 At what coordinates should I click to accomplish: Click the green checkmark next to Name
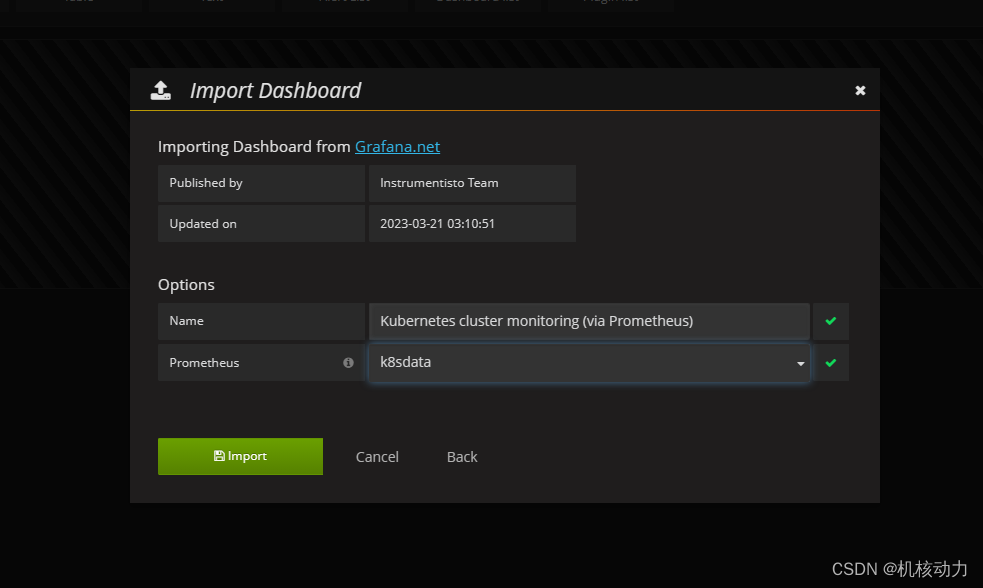tap(831, 321)
